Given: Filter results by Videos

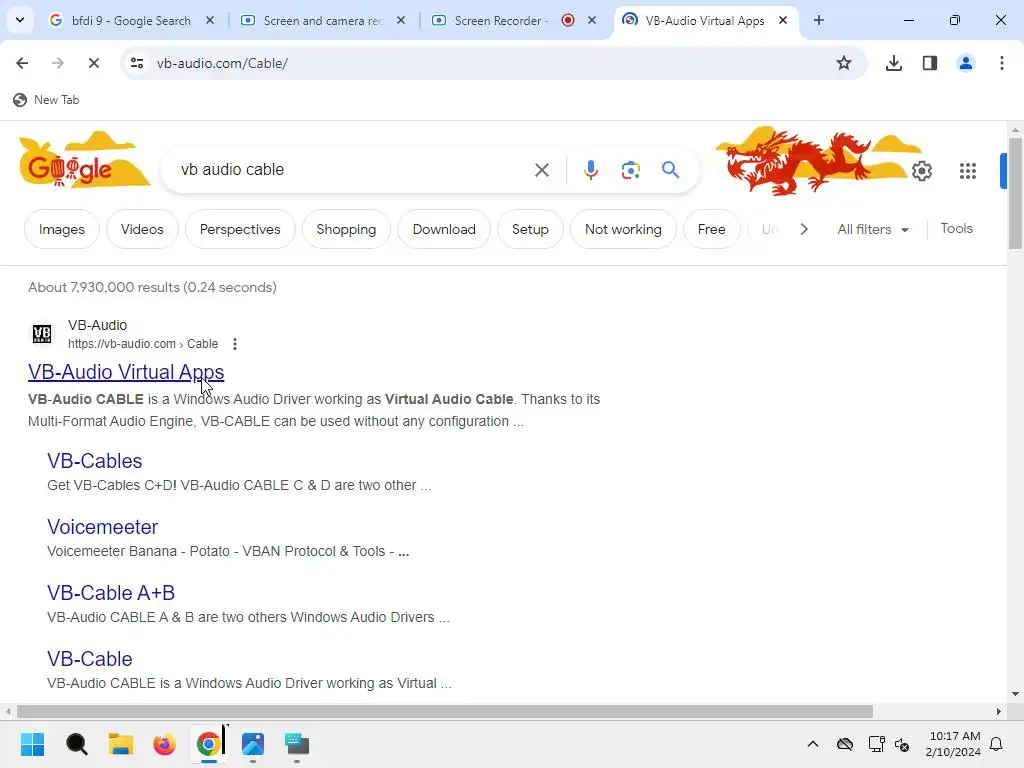Looking at the screenshot, I should tap(142, 229).
